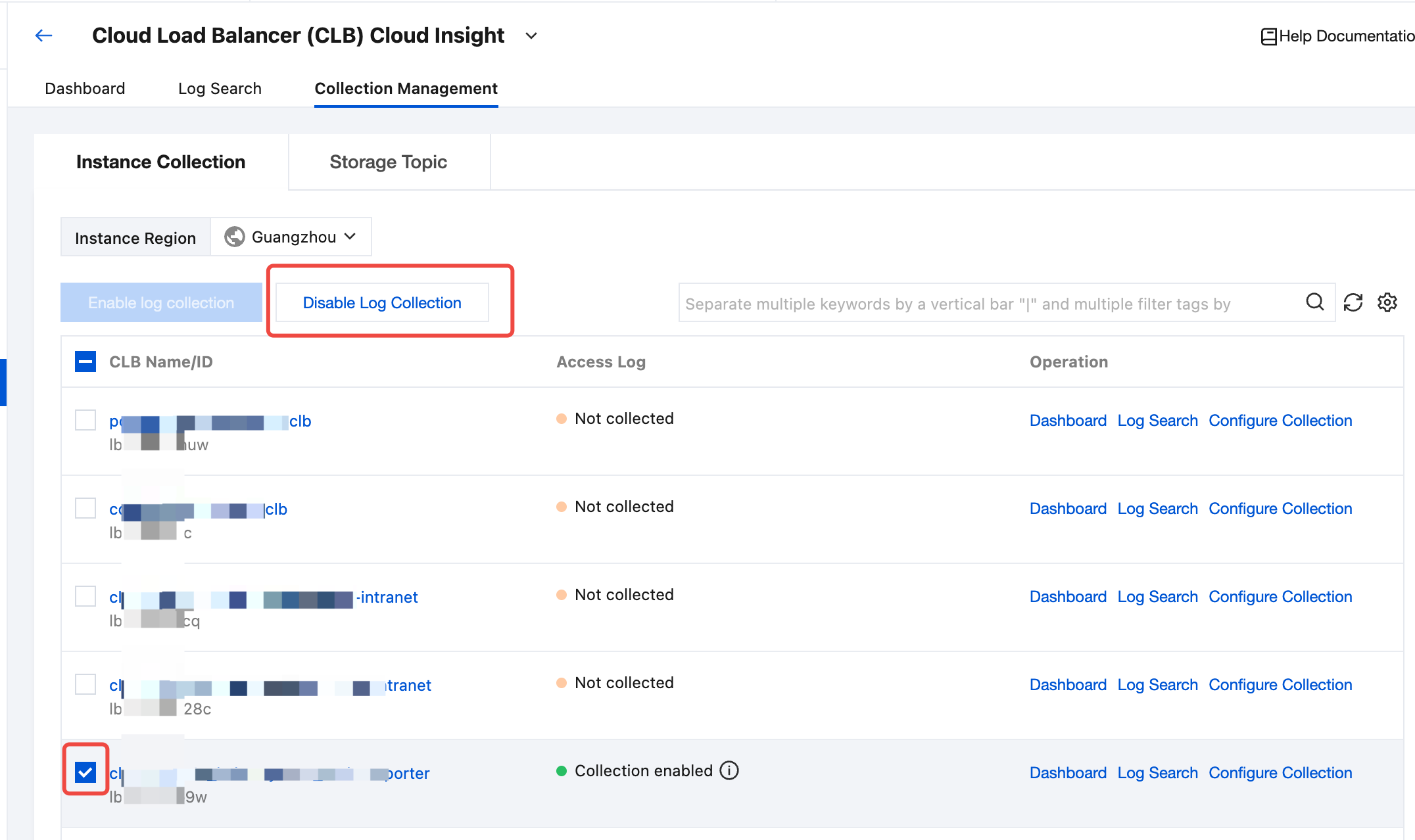Click the Disable Log Collection button
This screenshot has width=1415, height=840.
click(382, 302)
